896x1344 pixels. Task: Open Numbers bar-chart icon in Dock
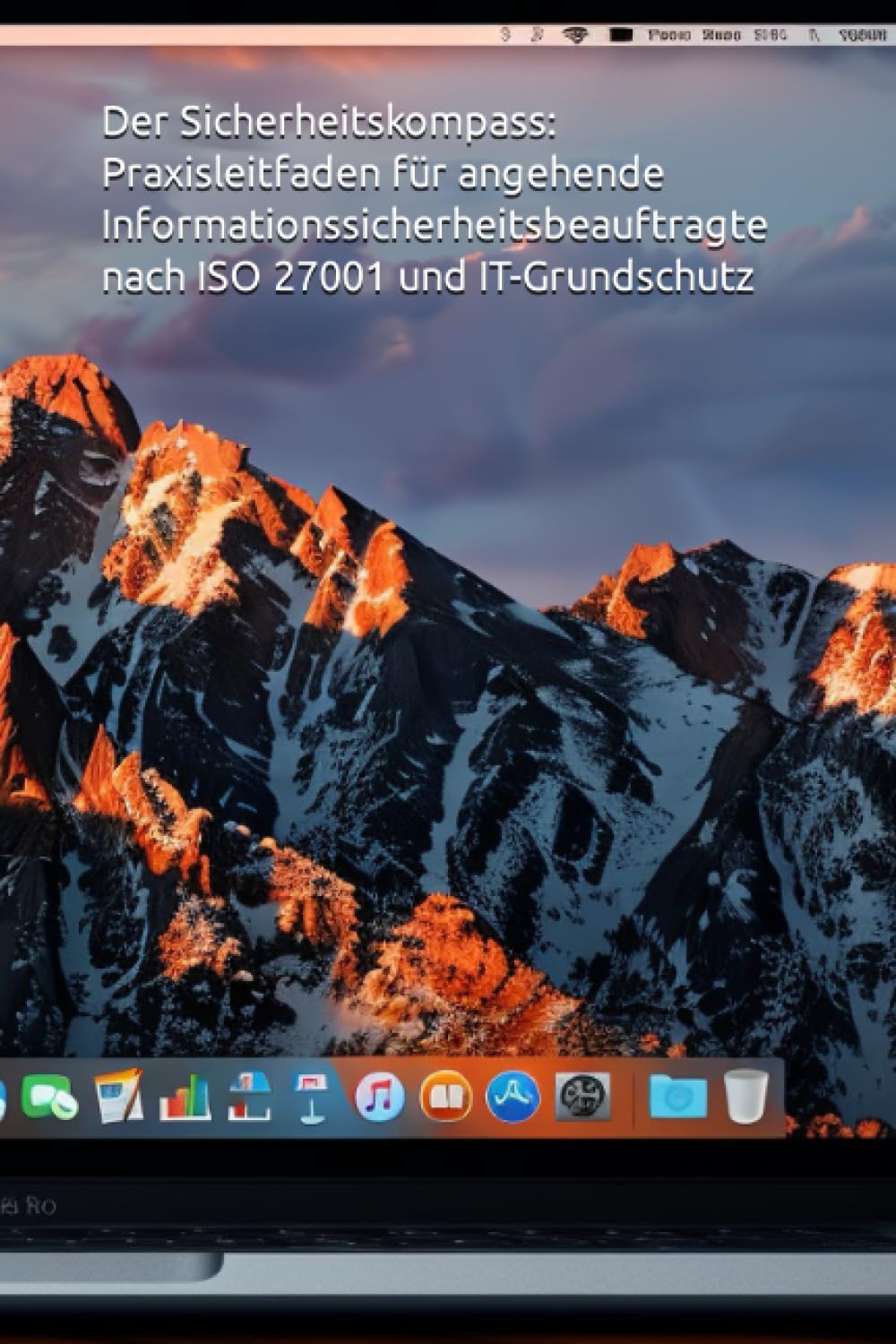click(185, 1097)
